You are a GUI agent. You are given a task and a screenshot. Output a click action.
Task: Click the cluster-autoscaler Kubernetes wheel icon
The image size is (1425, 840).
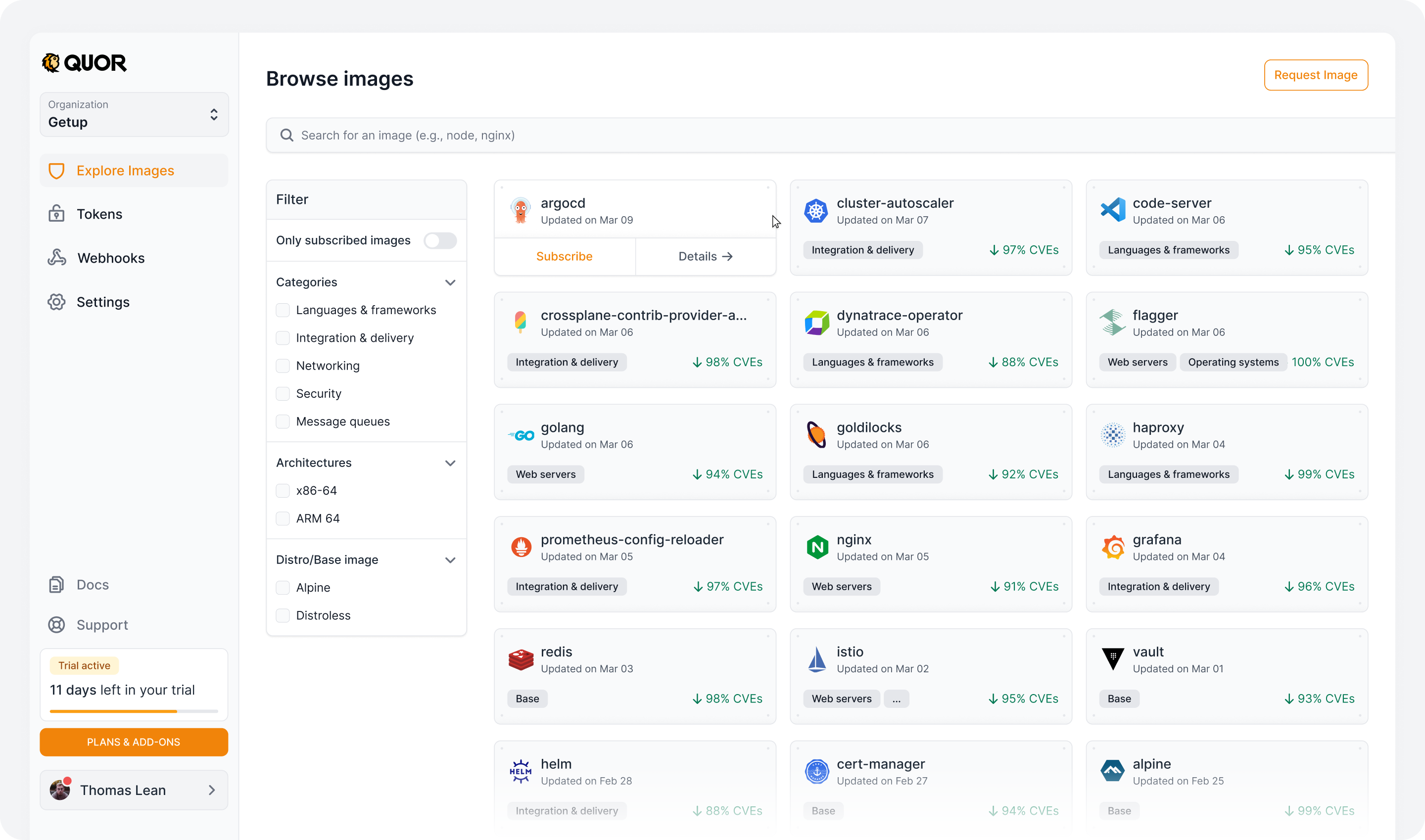pyautogui.click(x=816, y=211)
